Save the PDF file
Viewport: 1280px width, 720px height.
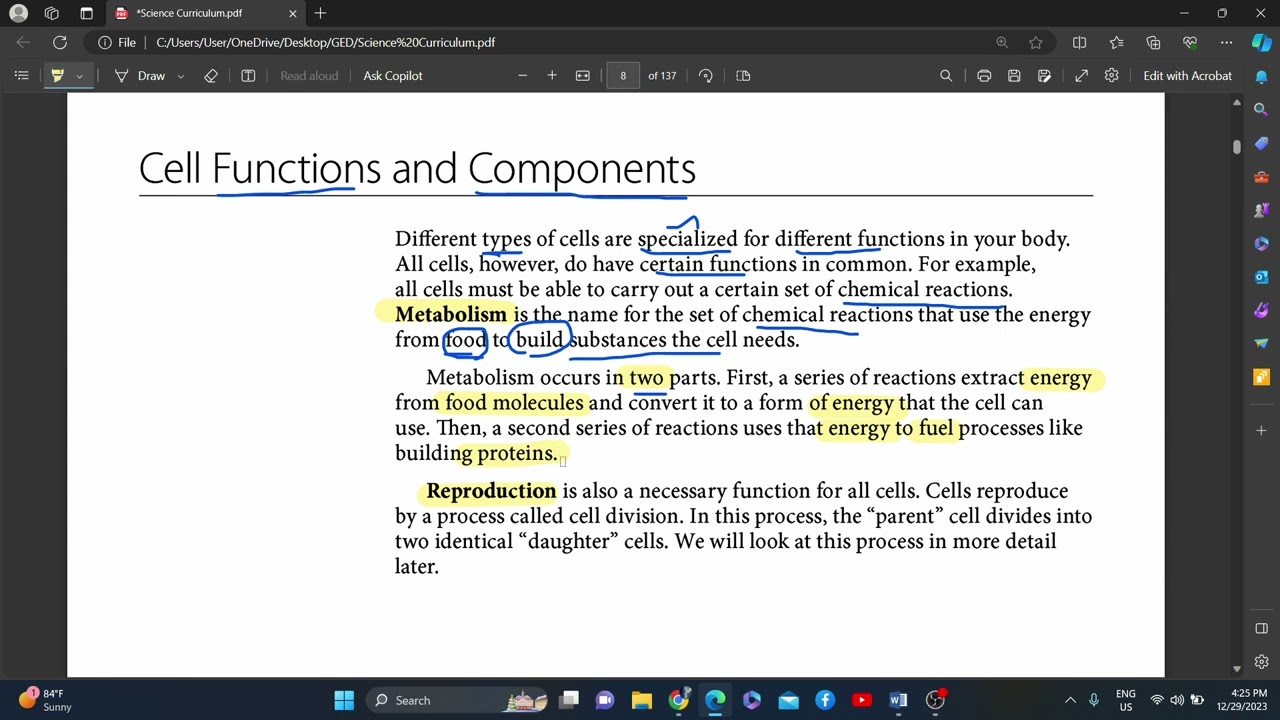click(1014, 76)
